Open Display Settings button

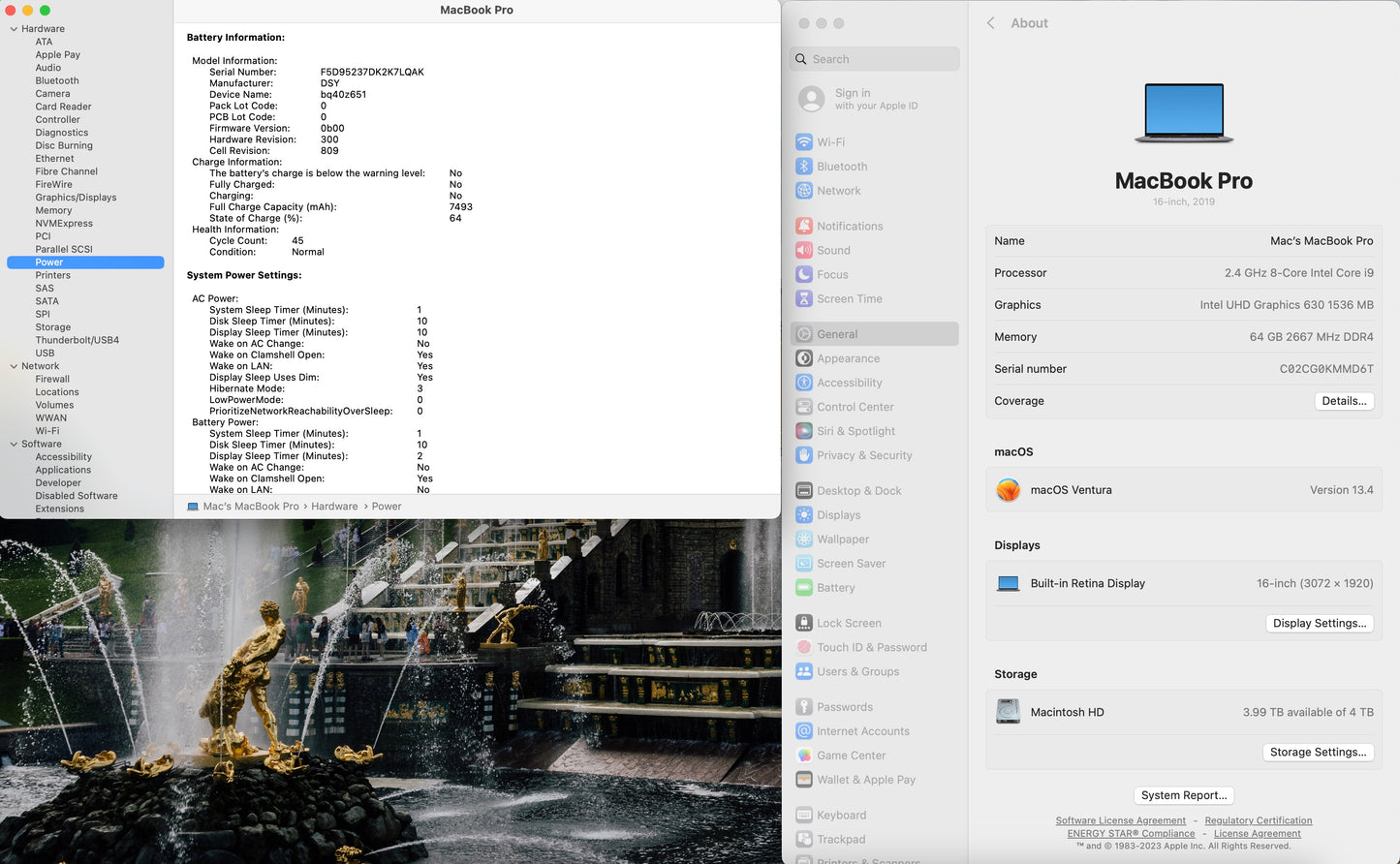pyautogui.click(x=1320, y=623)
